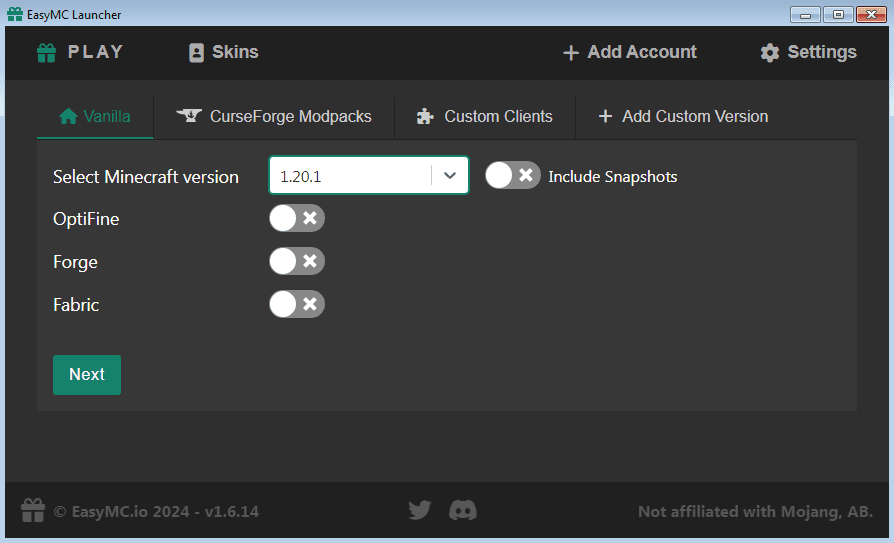Open the Add Custom Version tab
Screen dimensions: 894x543
(x=683, y=117)
